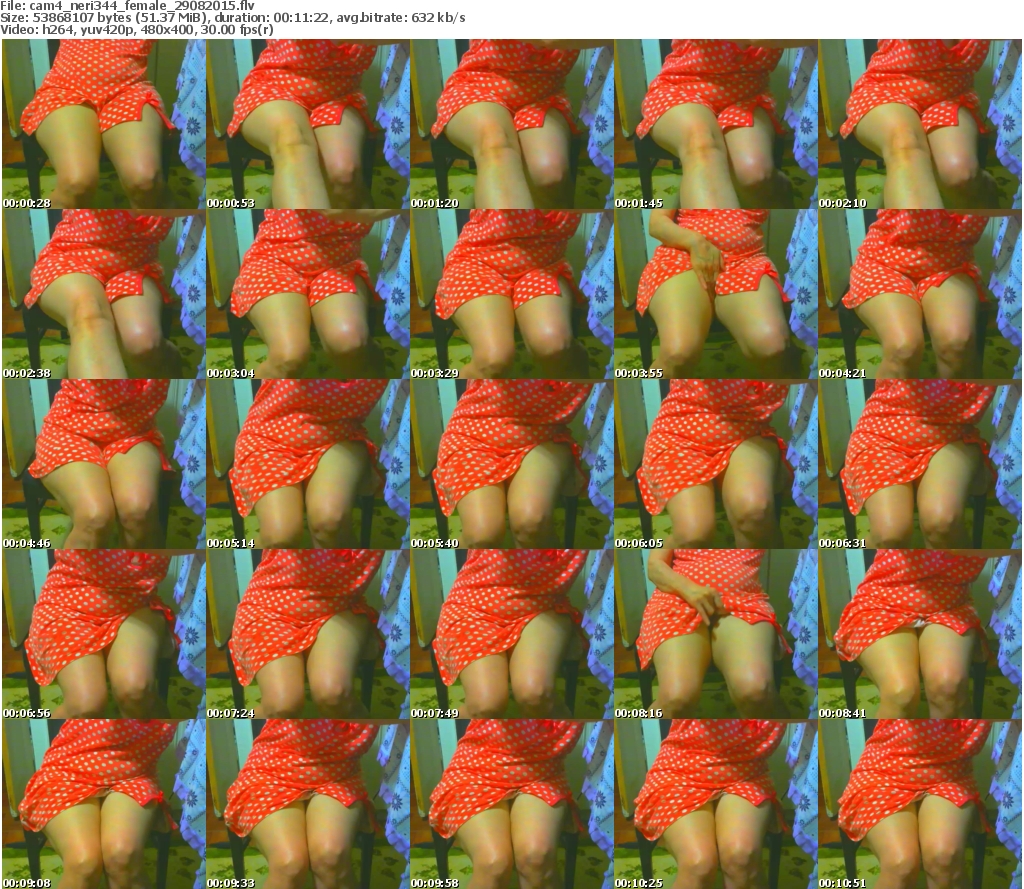Click the thumbnail at 00:10:25
This screenshot has height=889, width=1024.
pos(716,804)
